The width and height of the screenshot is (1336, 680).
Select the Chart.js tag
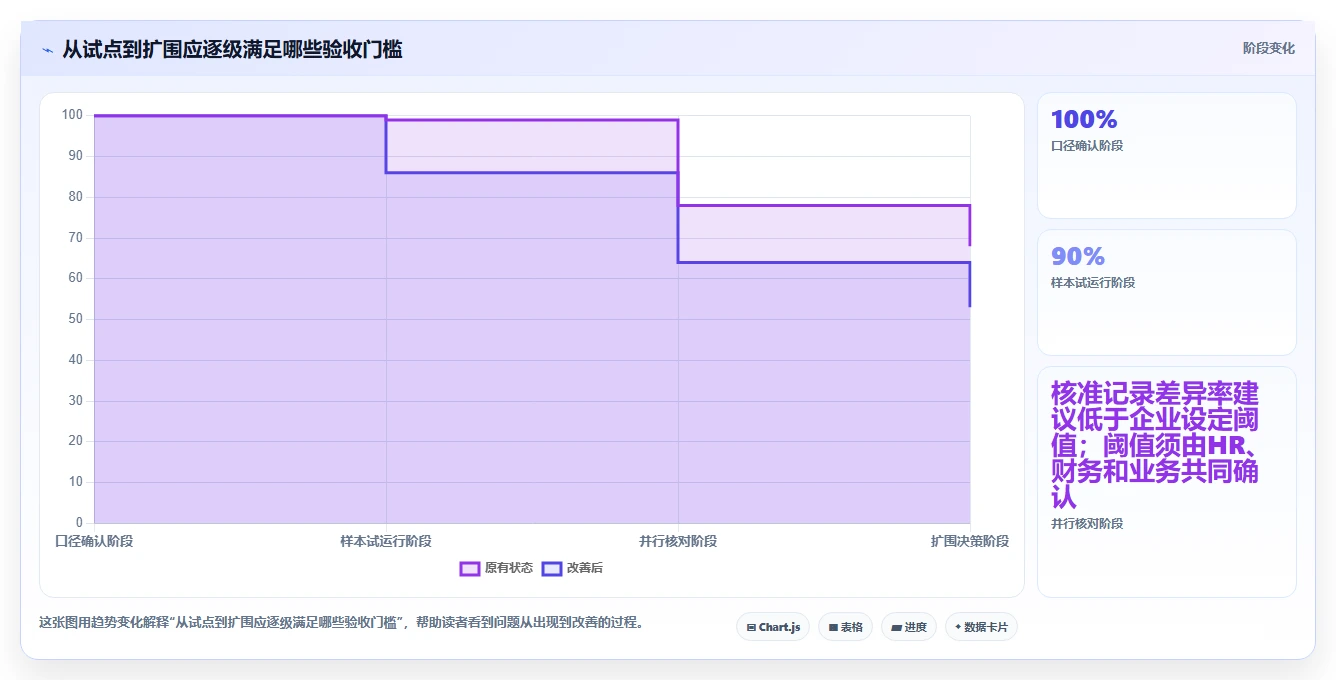point(773,627)
